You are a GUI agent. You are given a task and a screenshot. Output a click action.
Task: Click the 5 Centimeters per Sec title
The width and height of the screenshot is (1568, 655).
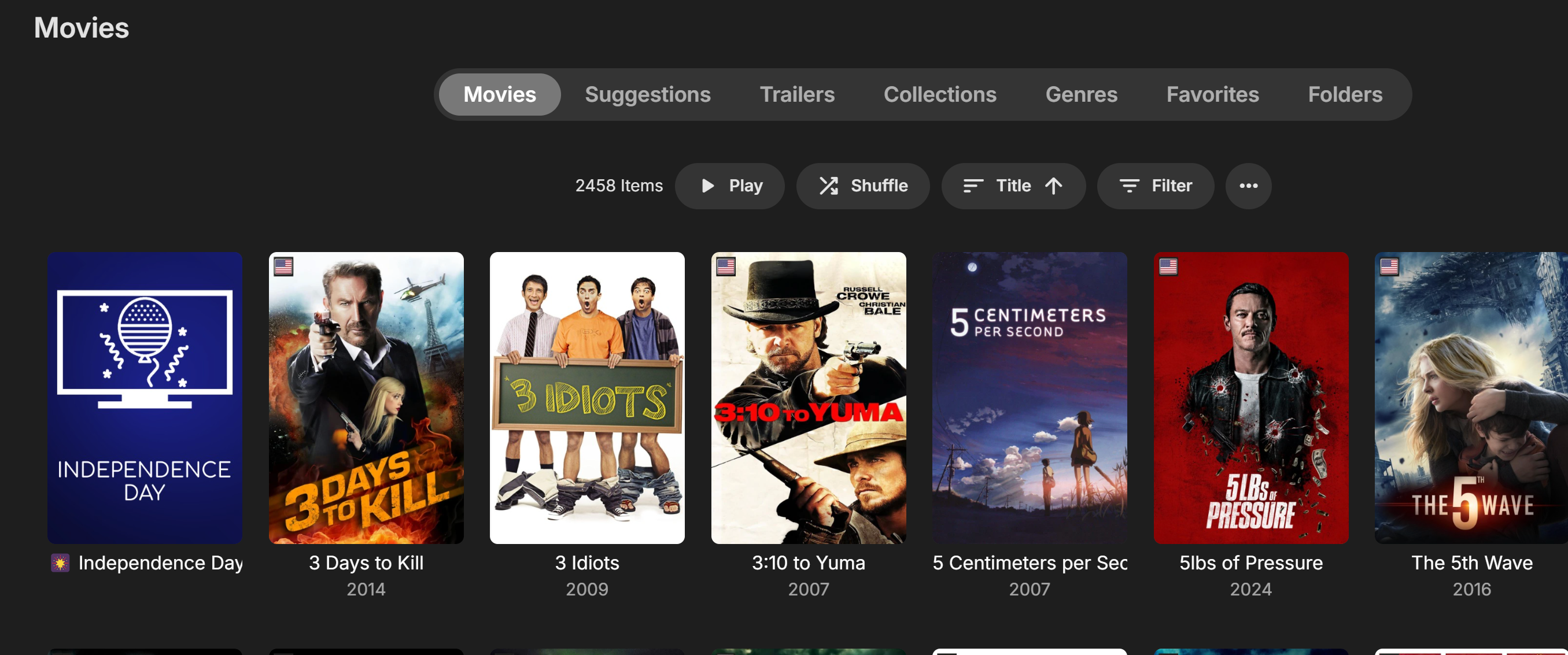(x=1030, y=563)
